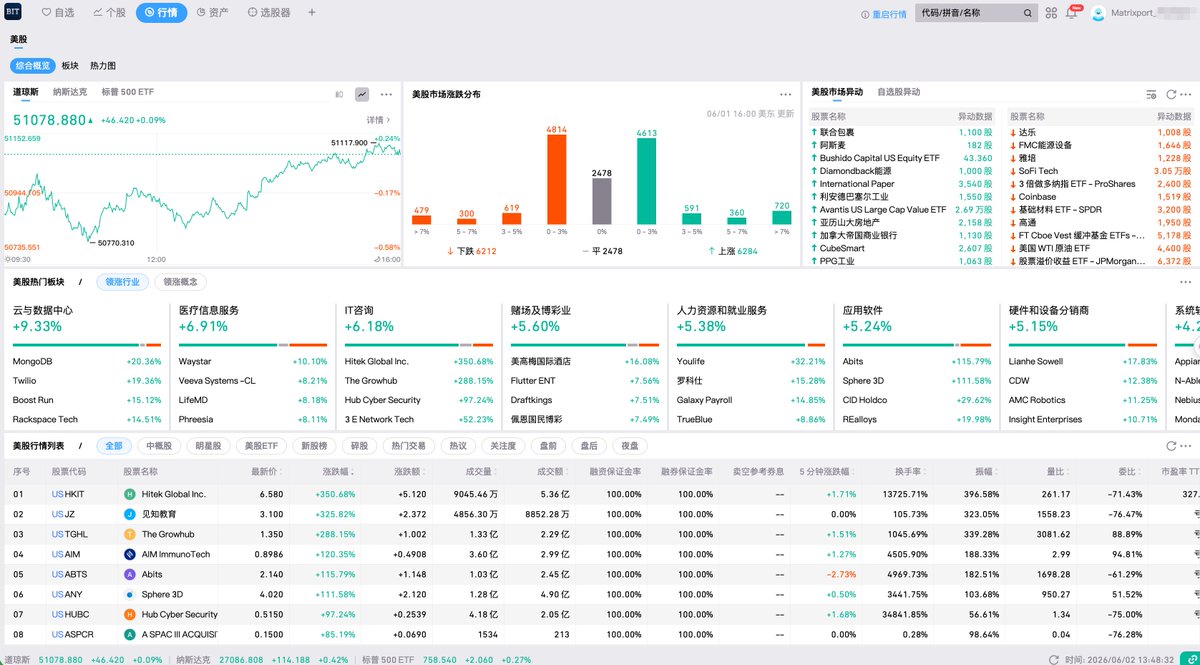Screen dimensions: 1200x665
Task: Open filter settings in 美股市场异动
Action: click(x=1151, y=94)
